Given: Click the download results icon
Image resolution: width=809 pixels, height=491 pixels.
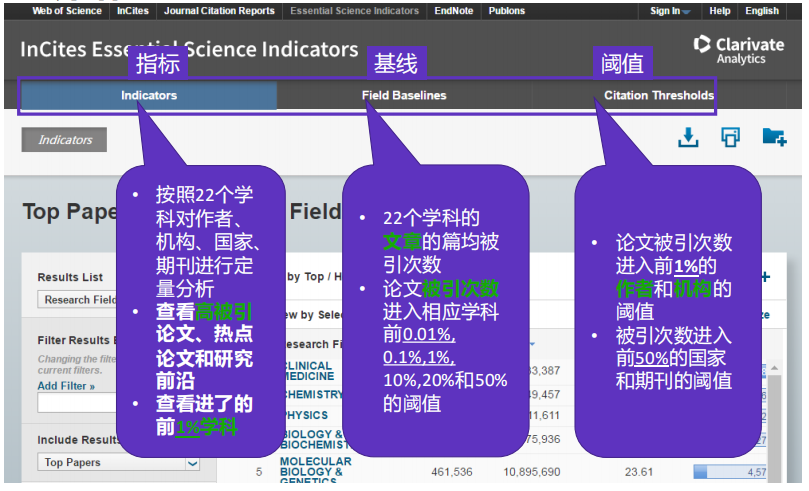Looking at the screenshot, I should pyautogui.click(x=688, y=137).
